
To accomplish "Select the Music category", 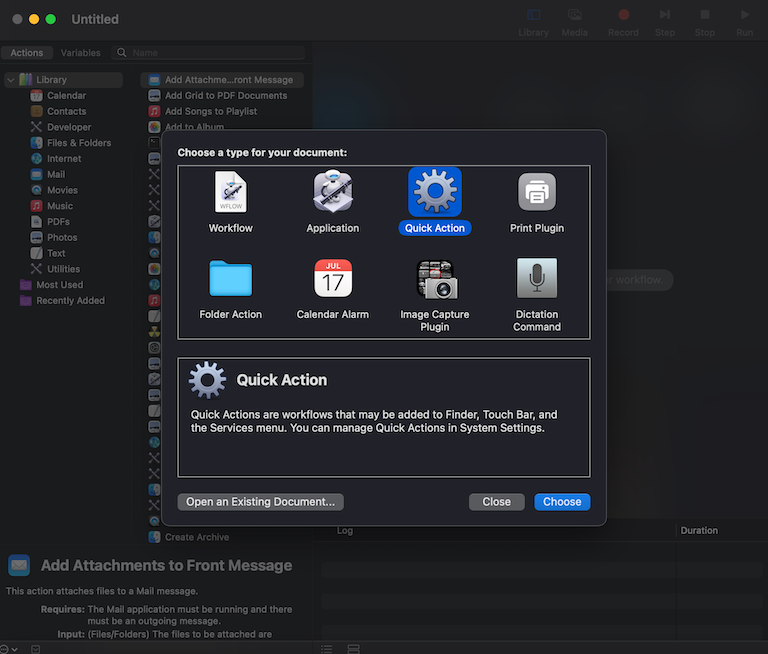I will click(60, 206).
